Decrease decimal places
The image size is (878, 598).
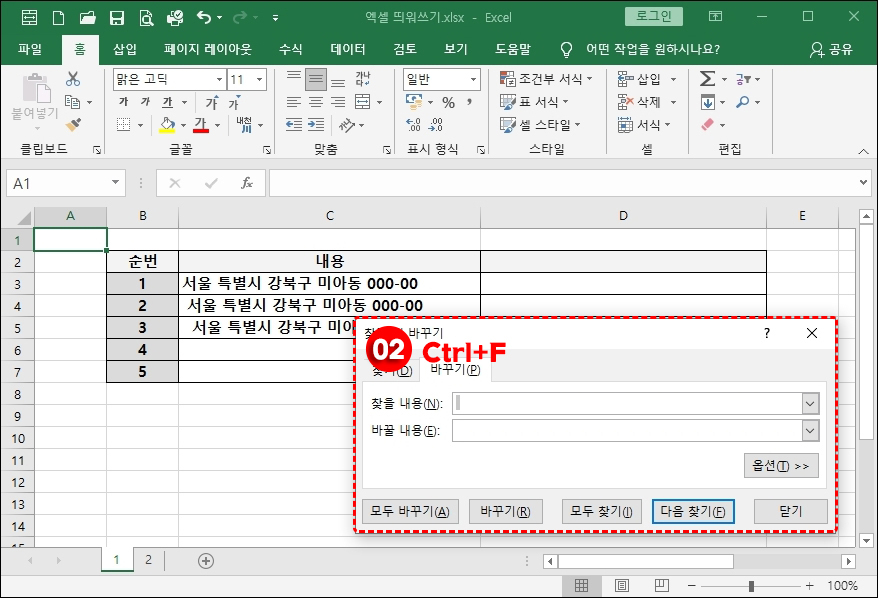point(436,125)
